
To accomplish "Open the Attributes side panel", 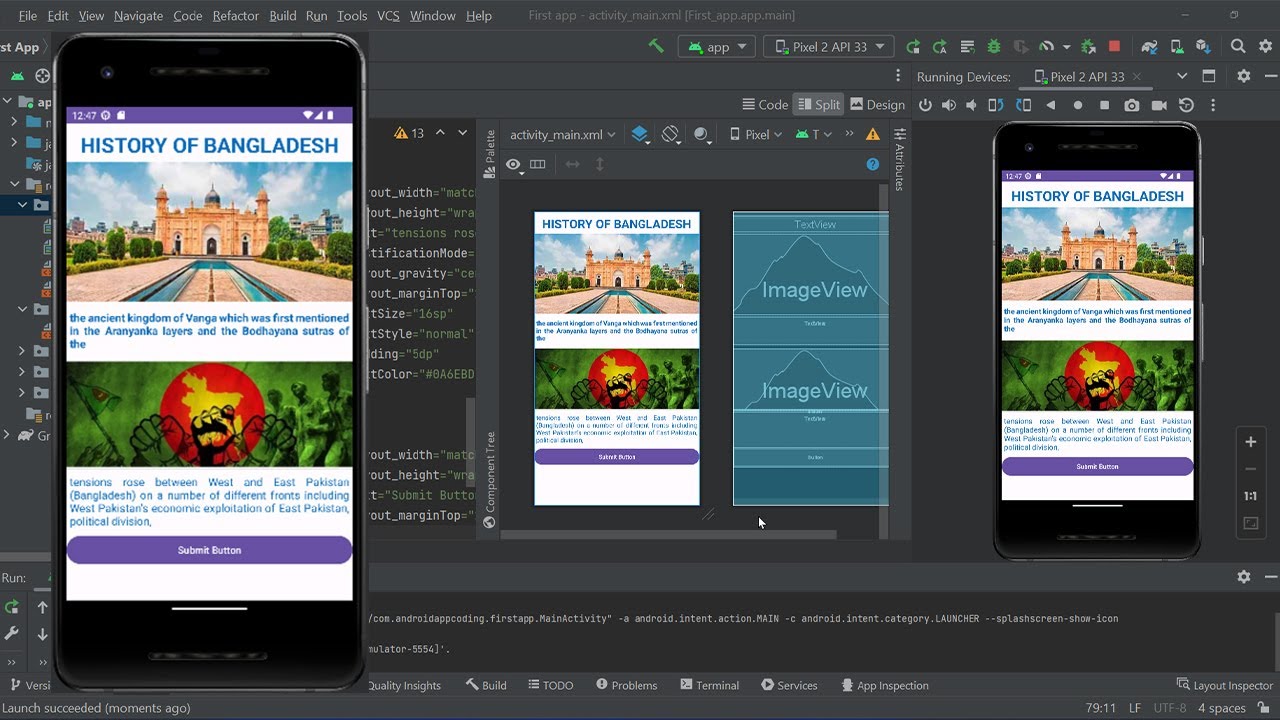I will [899, 159].
